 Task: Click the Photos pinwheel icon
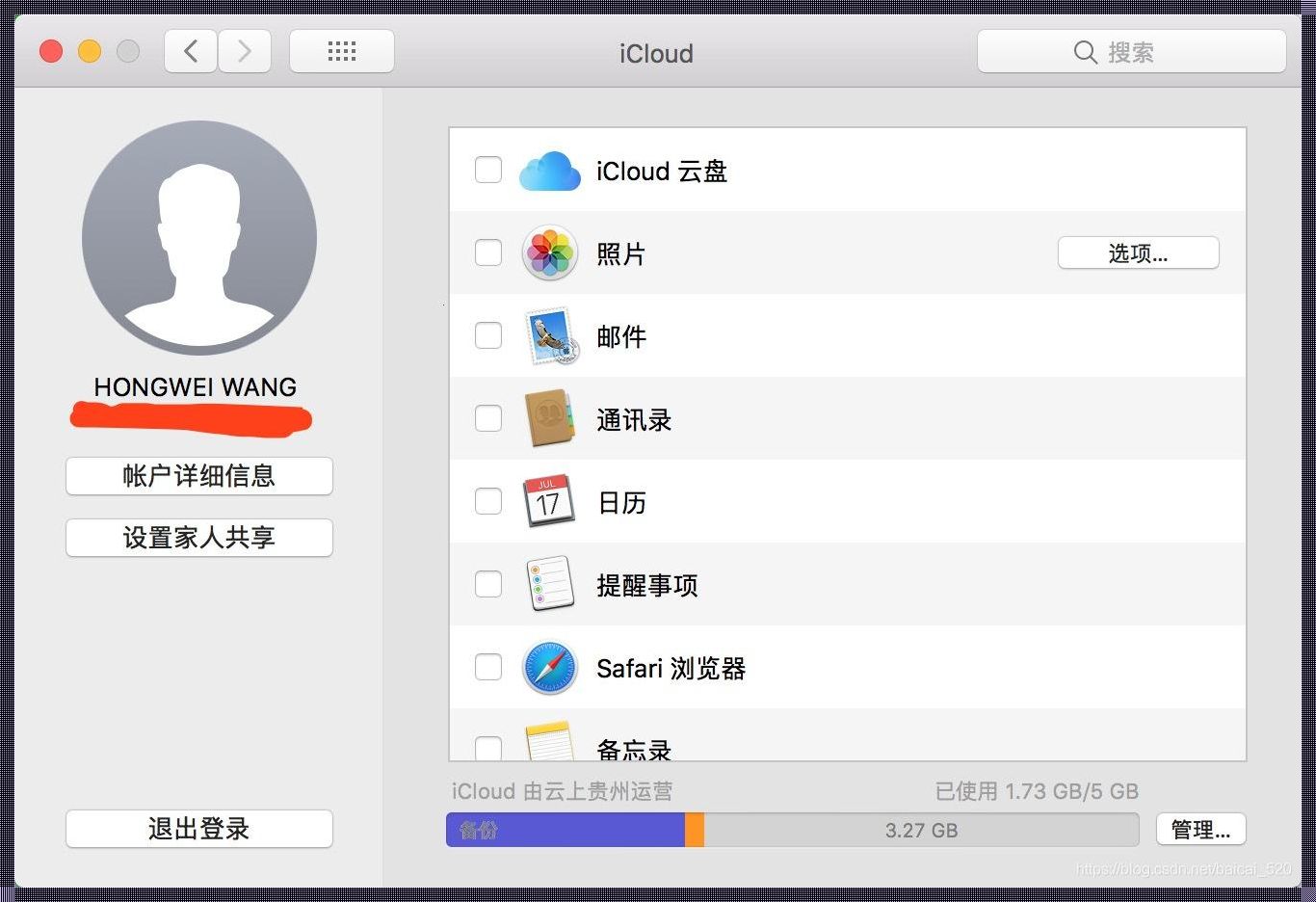549,253
